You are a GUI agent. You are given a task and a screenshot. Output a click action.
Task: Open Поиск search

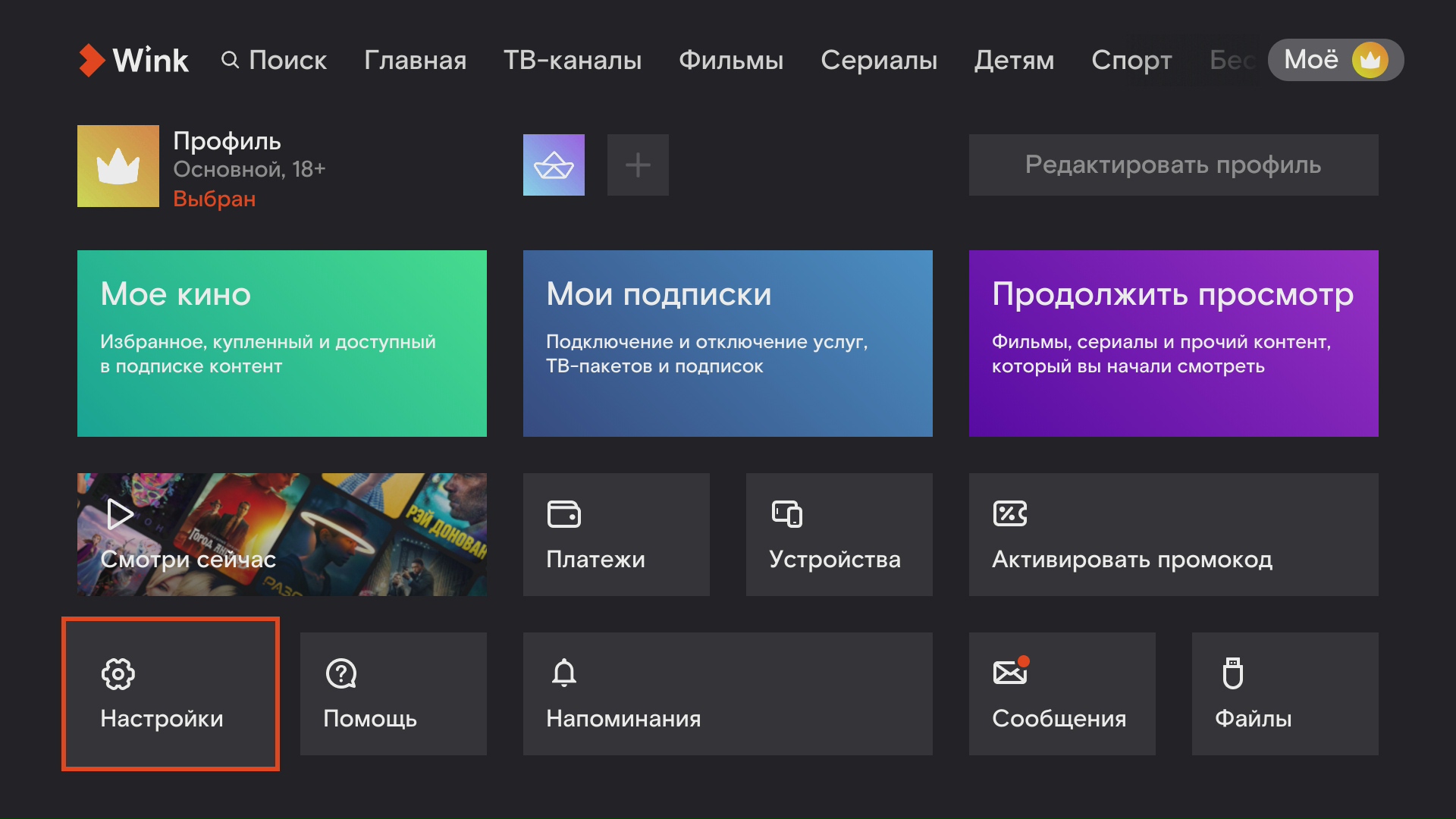[274, 60]
